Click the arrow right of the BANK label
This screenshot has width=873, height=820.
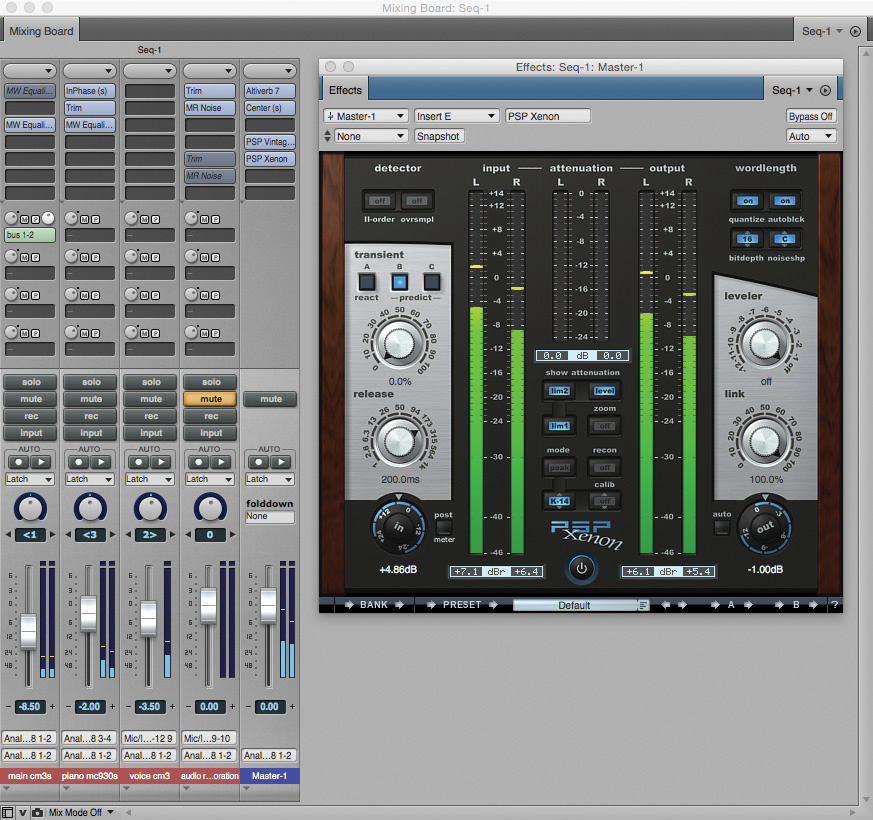click(399, 605)
